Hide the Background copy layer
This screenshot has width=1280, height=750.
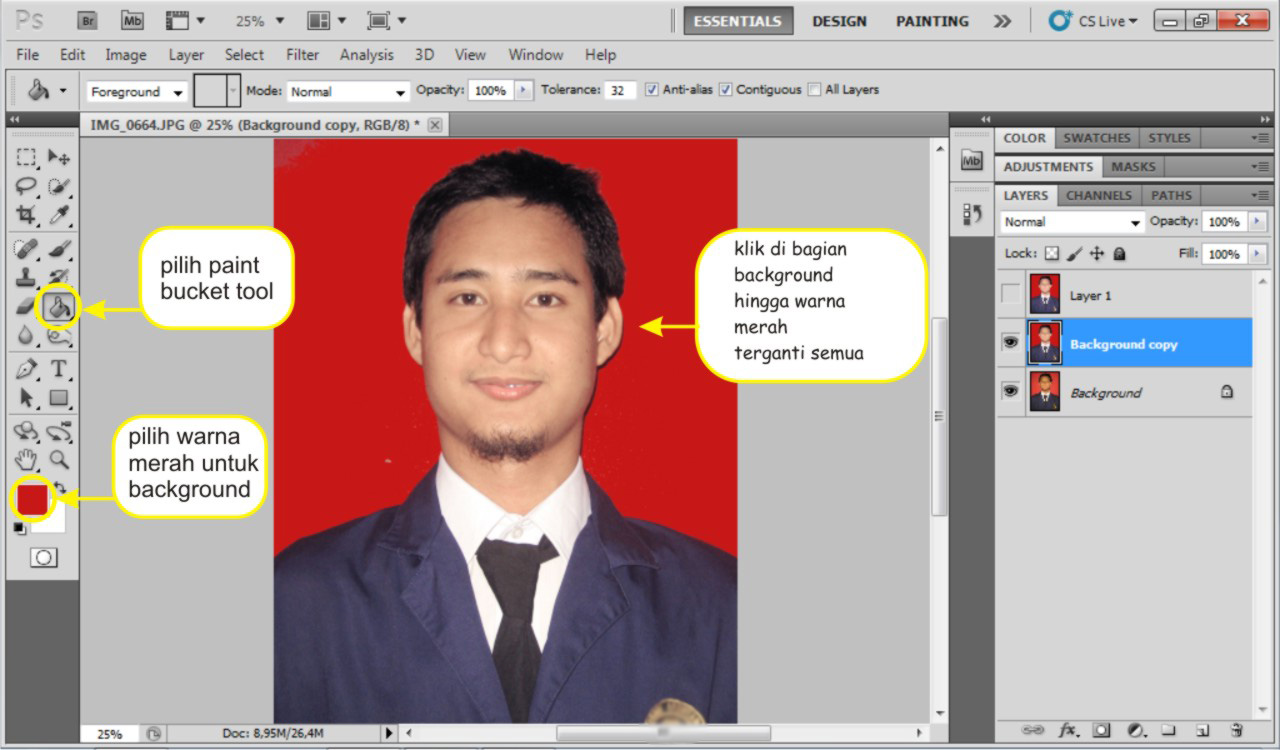click(1011, 343)
